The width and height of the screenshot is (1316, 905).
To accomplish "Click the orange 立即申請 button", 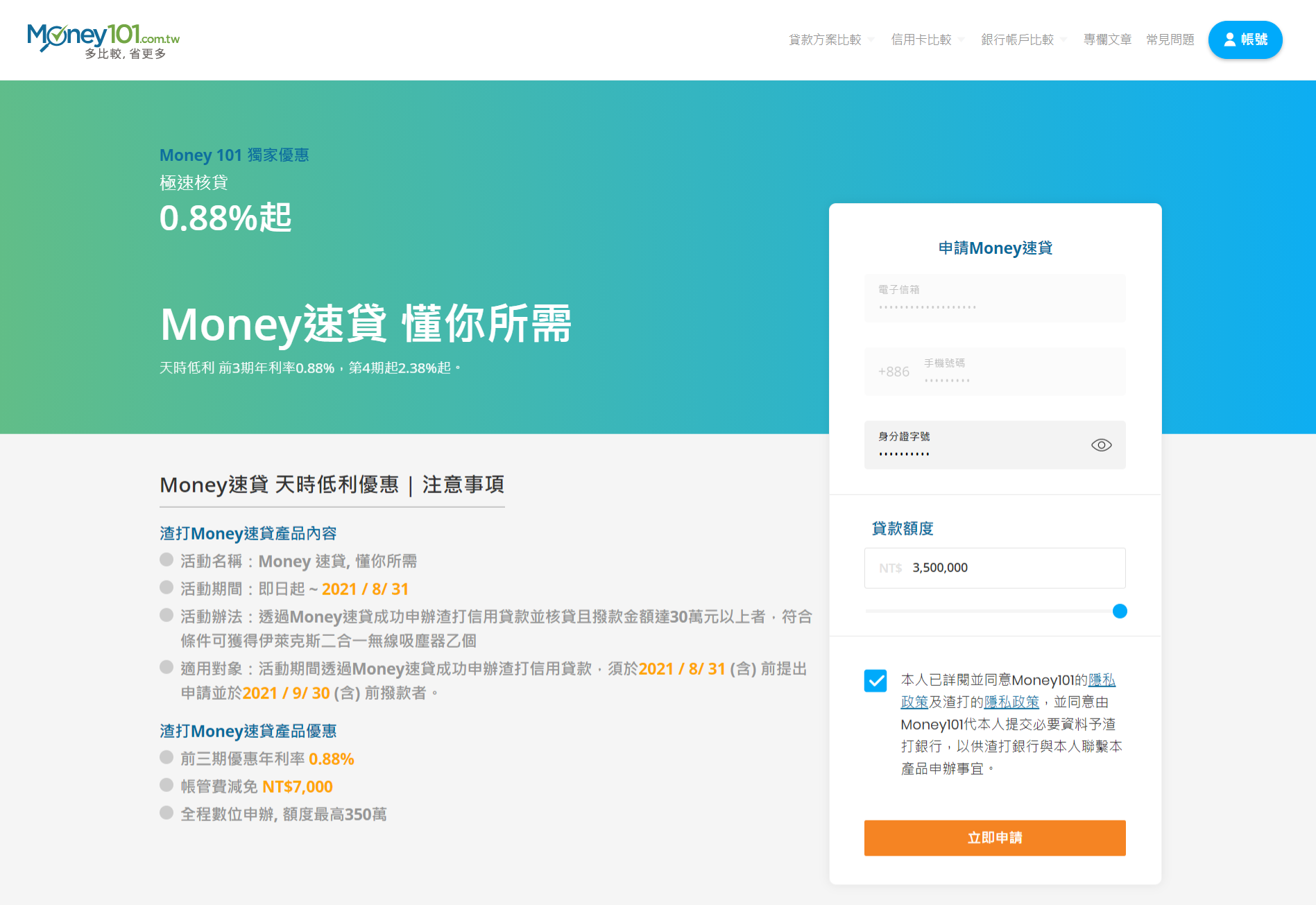I will (x=995, y=838).
